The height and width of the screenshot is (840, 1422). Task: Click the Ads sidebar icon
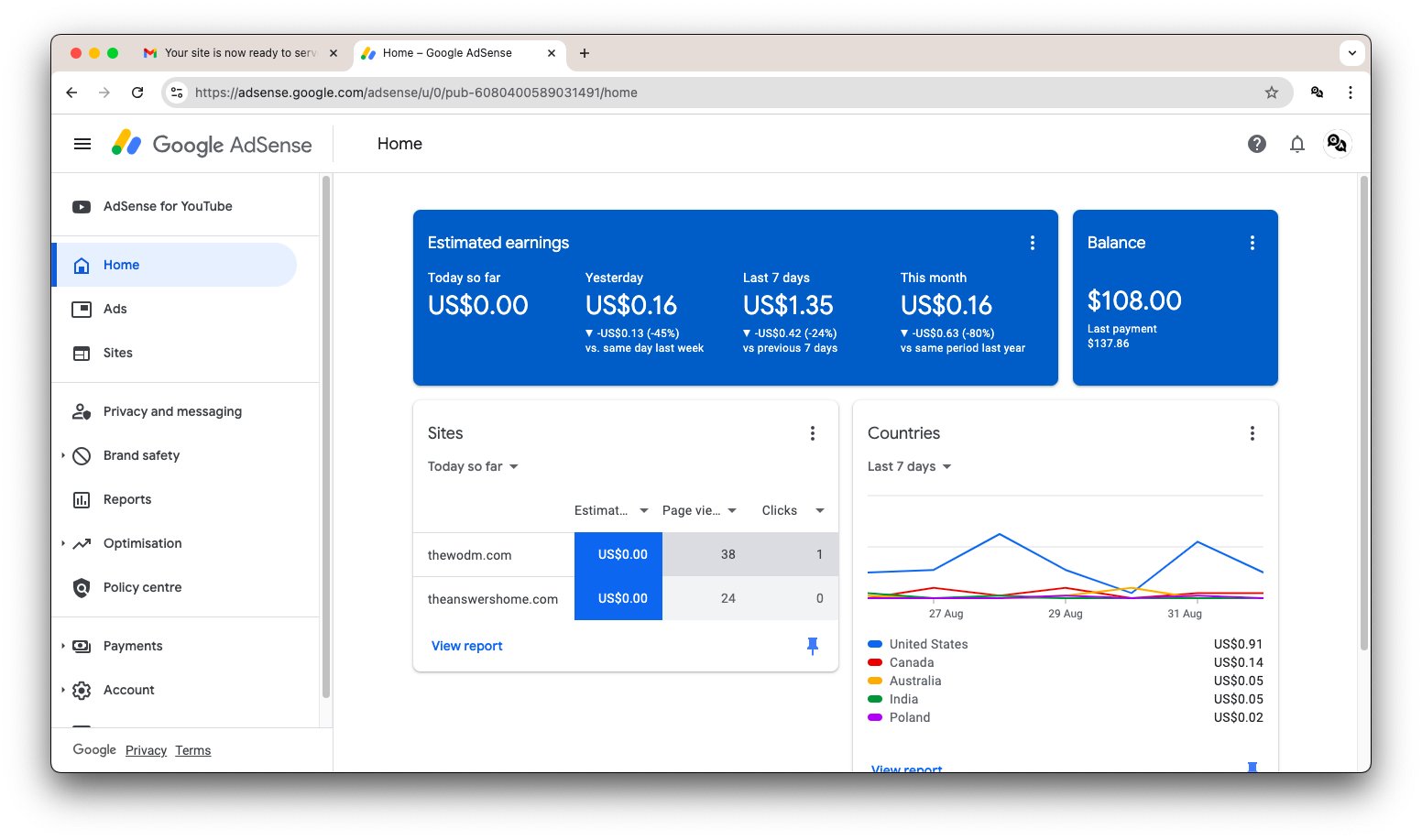(x=82, y=310)
